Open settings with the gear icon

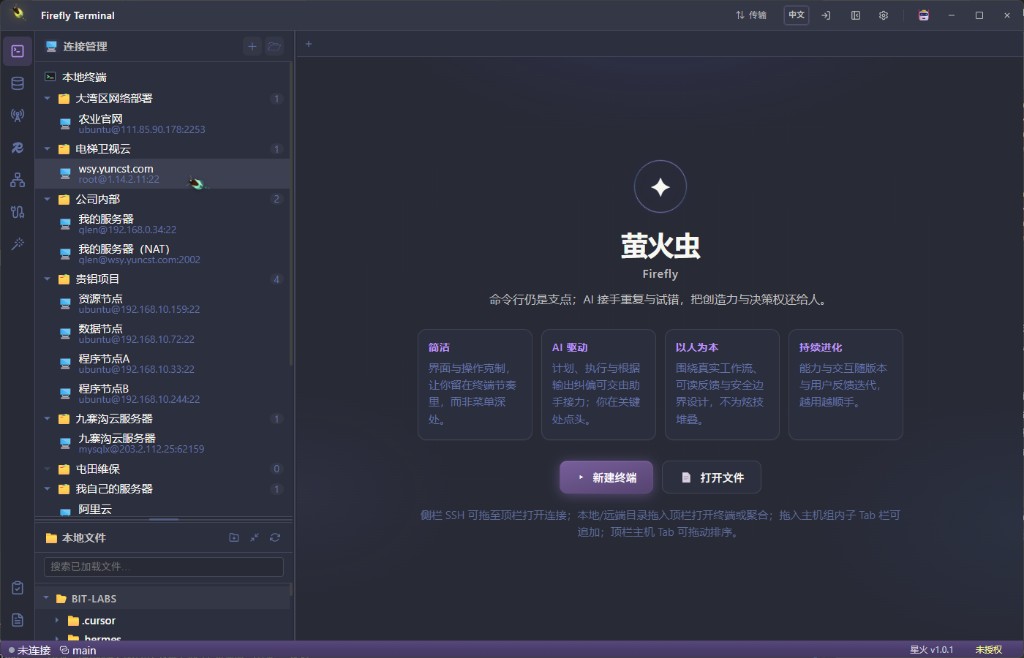tap(884, 15)
